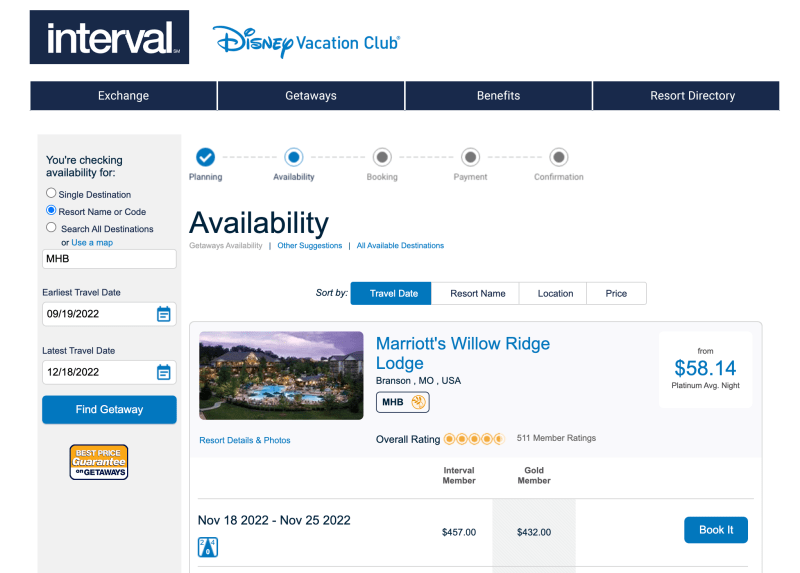Click the Availability step circle
The height and width of the screenshot is (573, 800).
[294, 157]
